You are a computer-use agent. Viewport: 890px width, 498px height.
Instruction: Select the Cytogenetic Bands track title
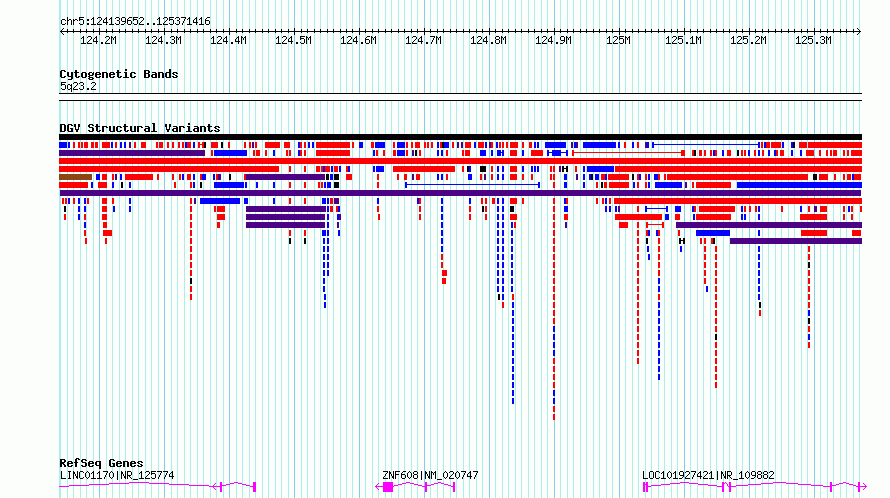pyautogui.click(x=119, y=74)
